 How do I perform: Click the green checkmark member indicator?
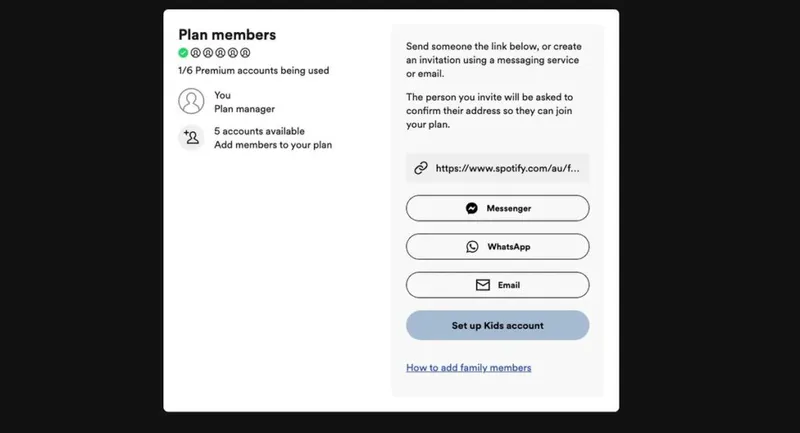183,53
